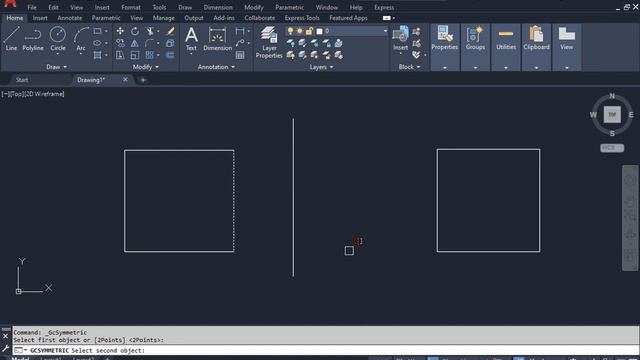
Task: Select the Polyline tool
Action: click(x=33, y=39)
